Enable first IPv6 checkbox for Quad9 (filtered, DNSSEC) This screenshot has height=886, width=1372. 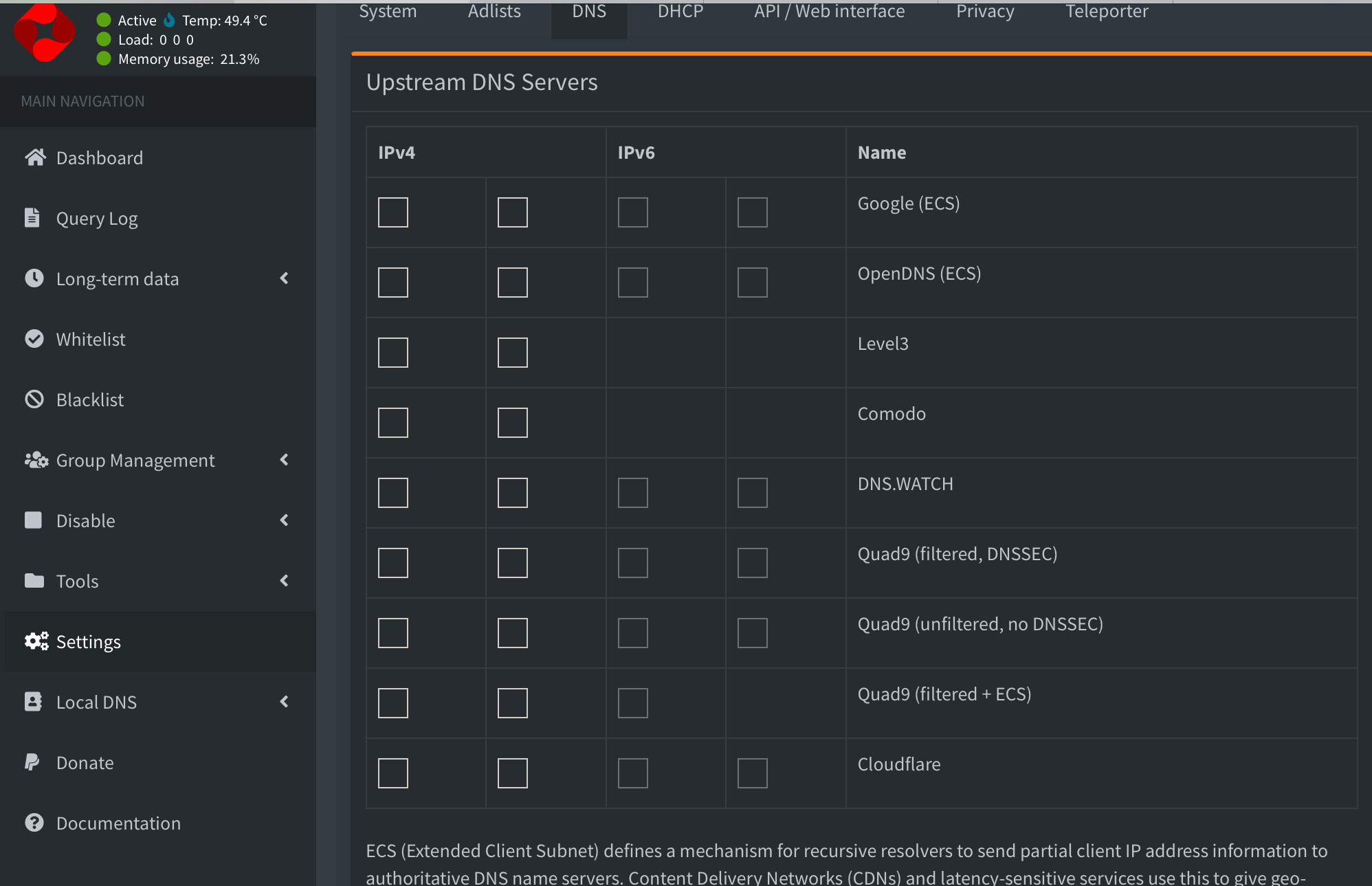pyautogui.click(x=633, y=563)
